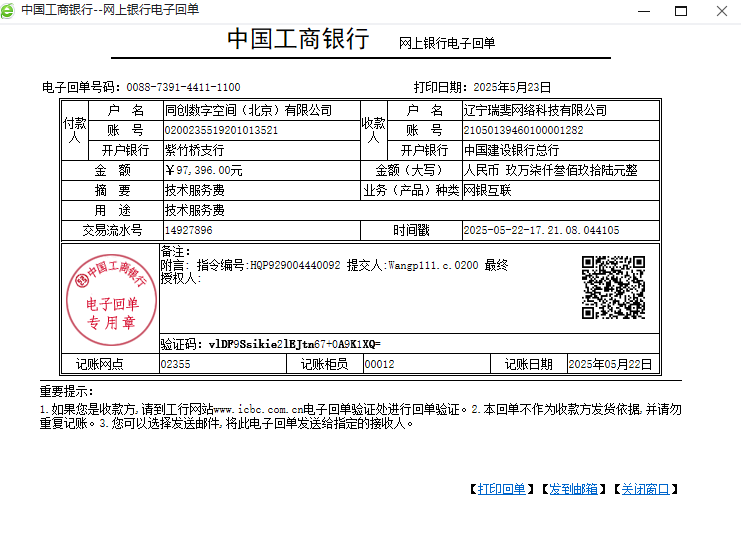The image size is (741, 549).
Task: Click the 摘要 value 技术服务费
Action: click(195, 190)
